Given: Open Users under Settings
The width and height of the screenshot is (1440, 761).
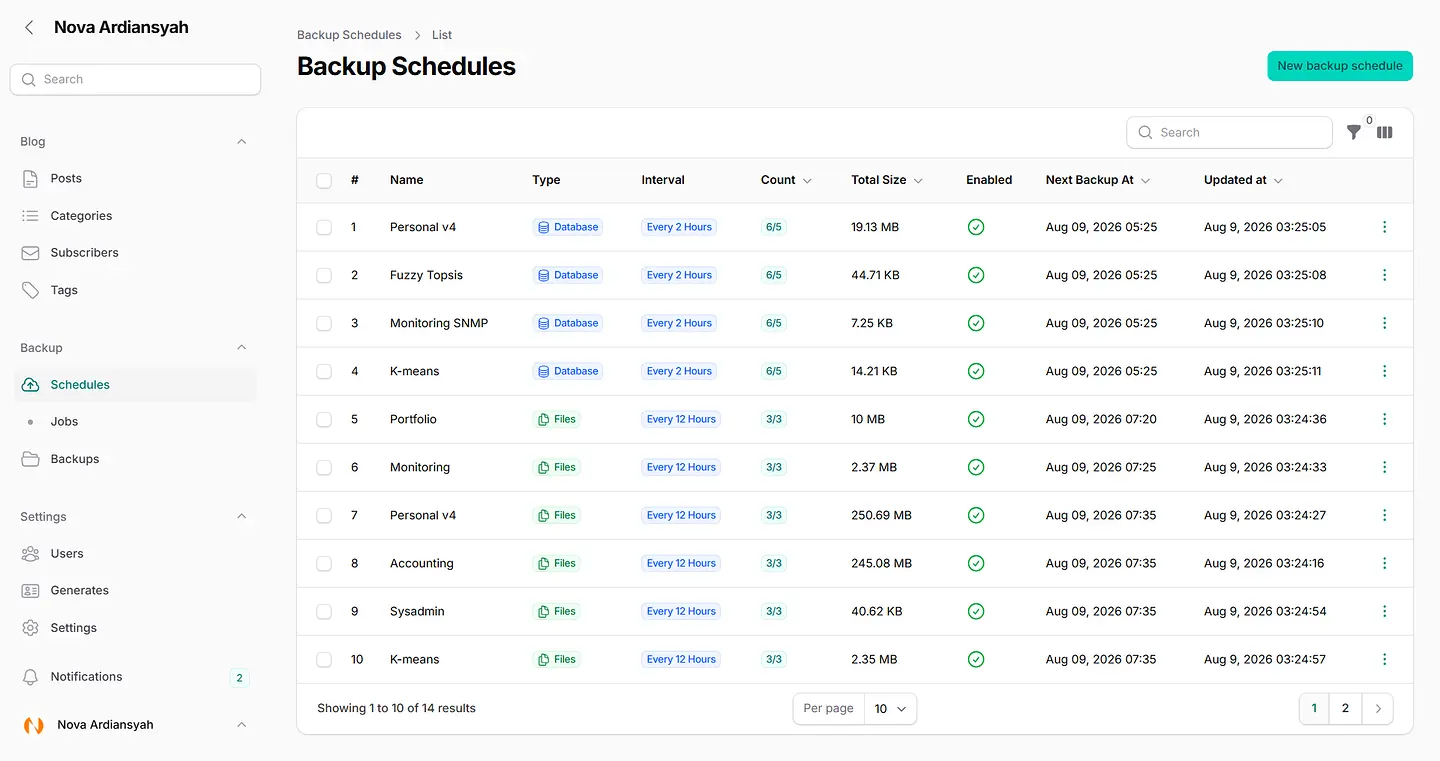Looking at the screenshot, I should click(135, 554).
